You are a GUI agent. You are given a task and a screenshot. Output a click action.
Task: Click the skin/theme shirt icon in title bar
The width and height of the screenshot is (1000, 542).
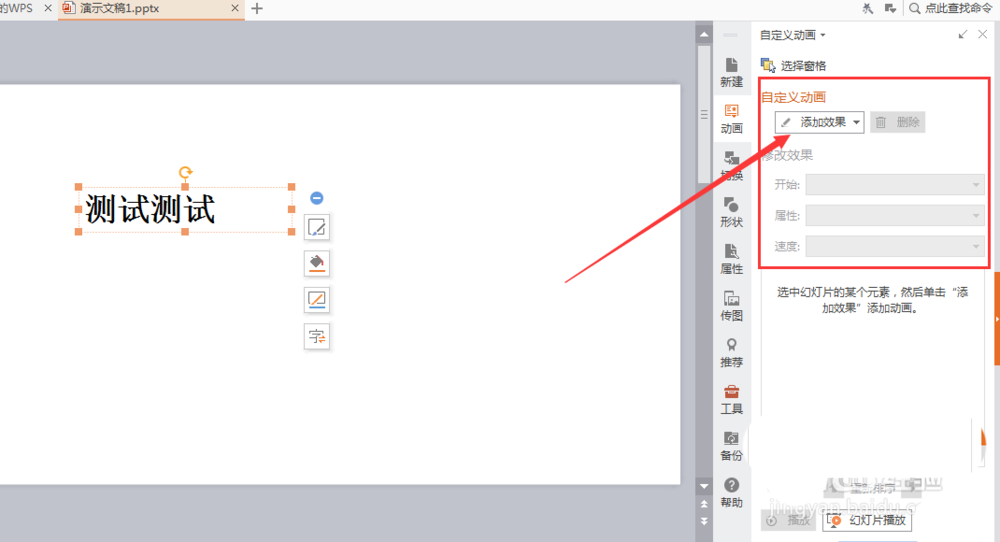(868, 8)
